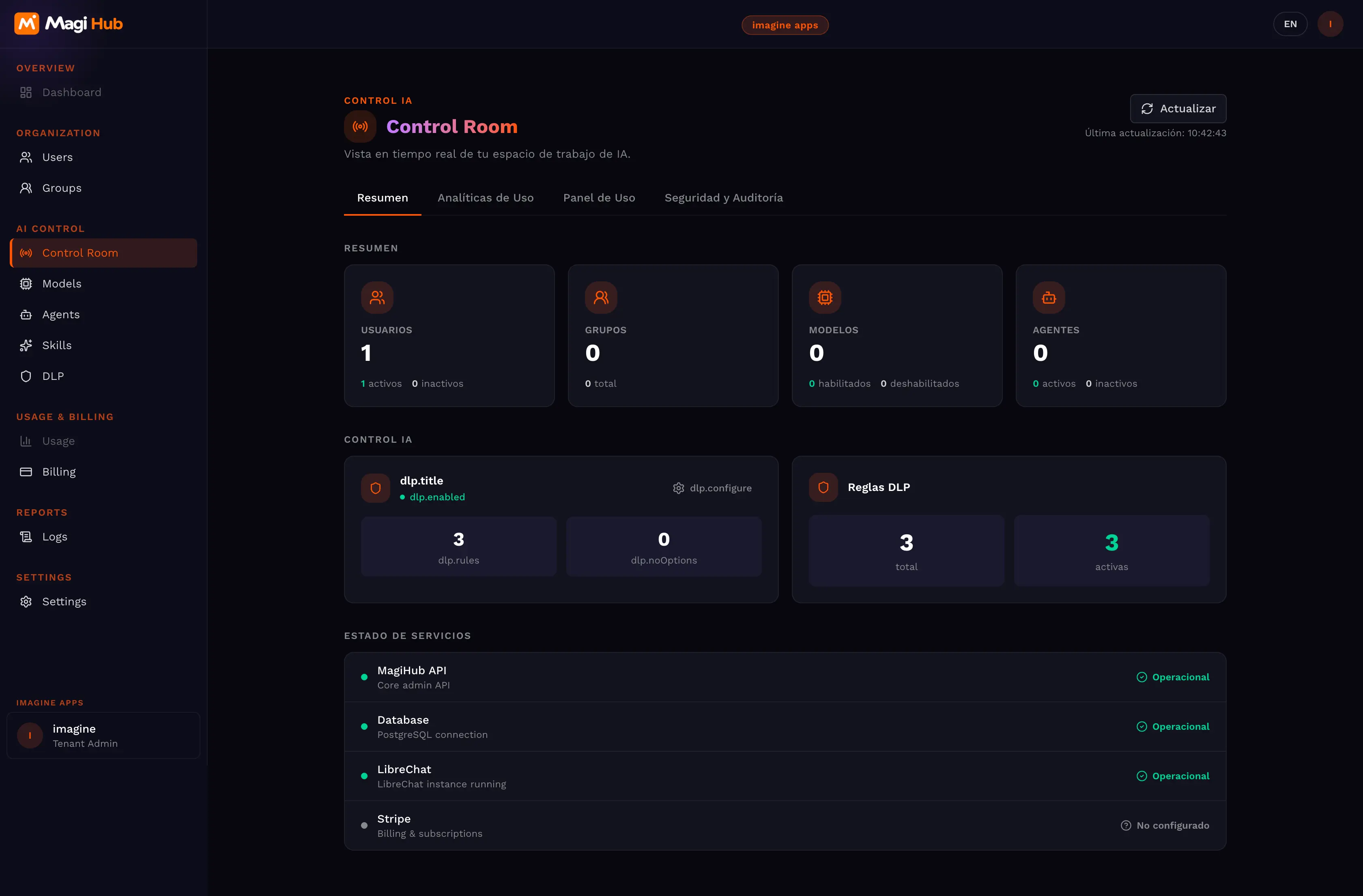Switch to the Analíticas de Uso tab
The height and width of the screenshot is (896, 1363).
(x=485, y=197)
